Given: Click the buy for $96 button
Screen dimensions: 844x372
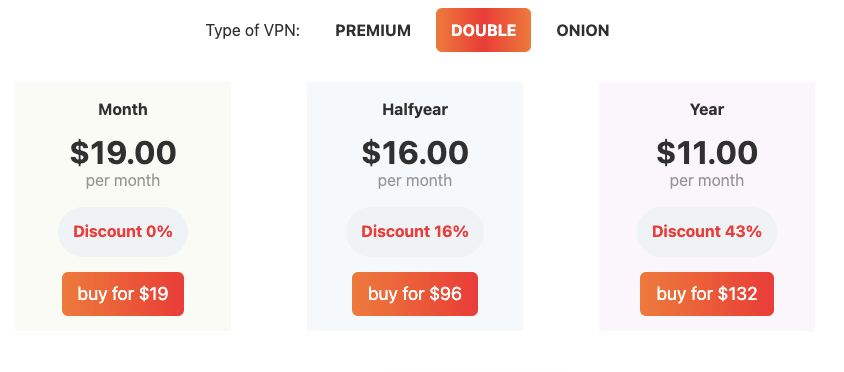Looking at the screenshot, I should (414, 294).
